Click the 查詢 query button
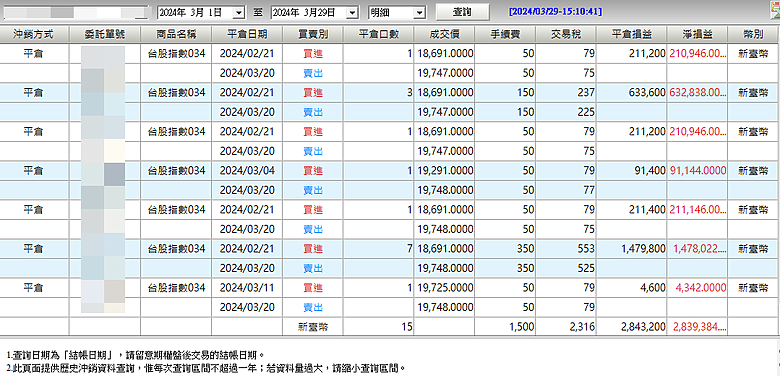 (x=462, y=11)
